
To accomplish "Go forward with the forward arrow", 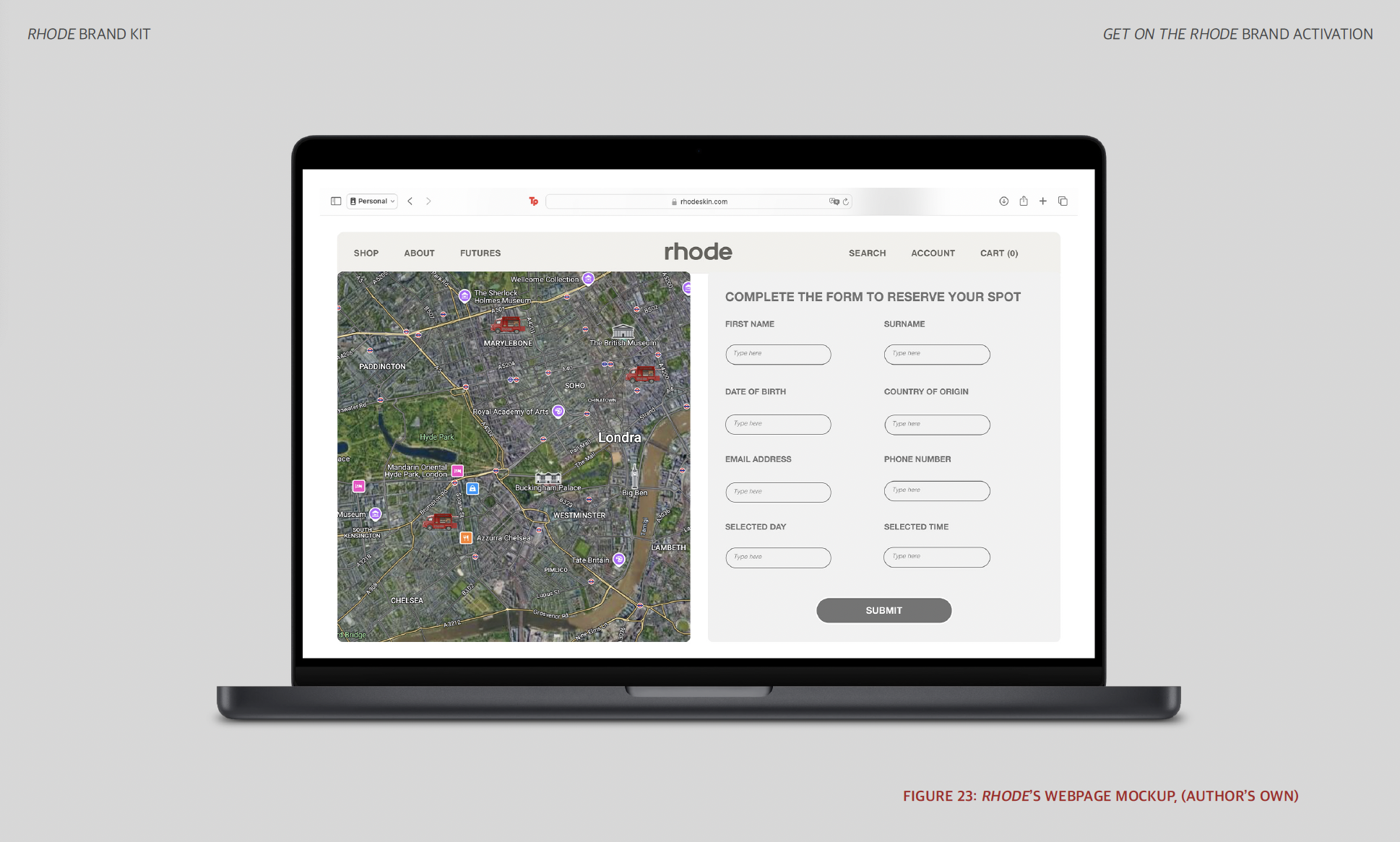I will click(x=428, y=201).
